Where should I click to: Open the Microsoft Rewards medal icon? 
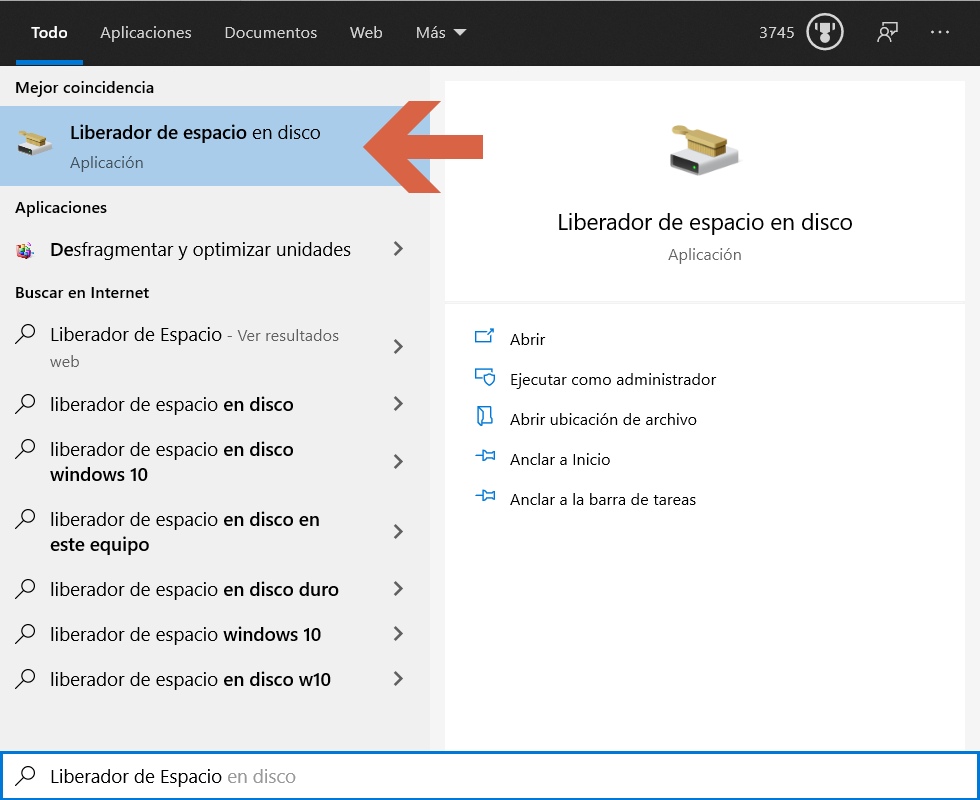824,32
